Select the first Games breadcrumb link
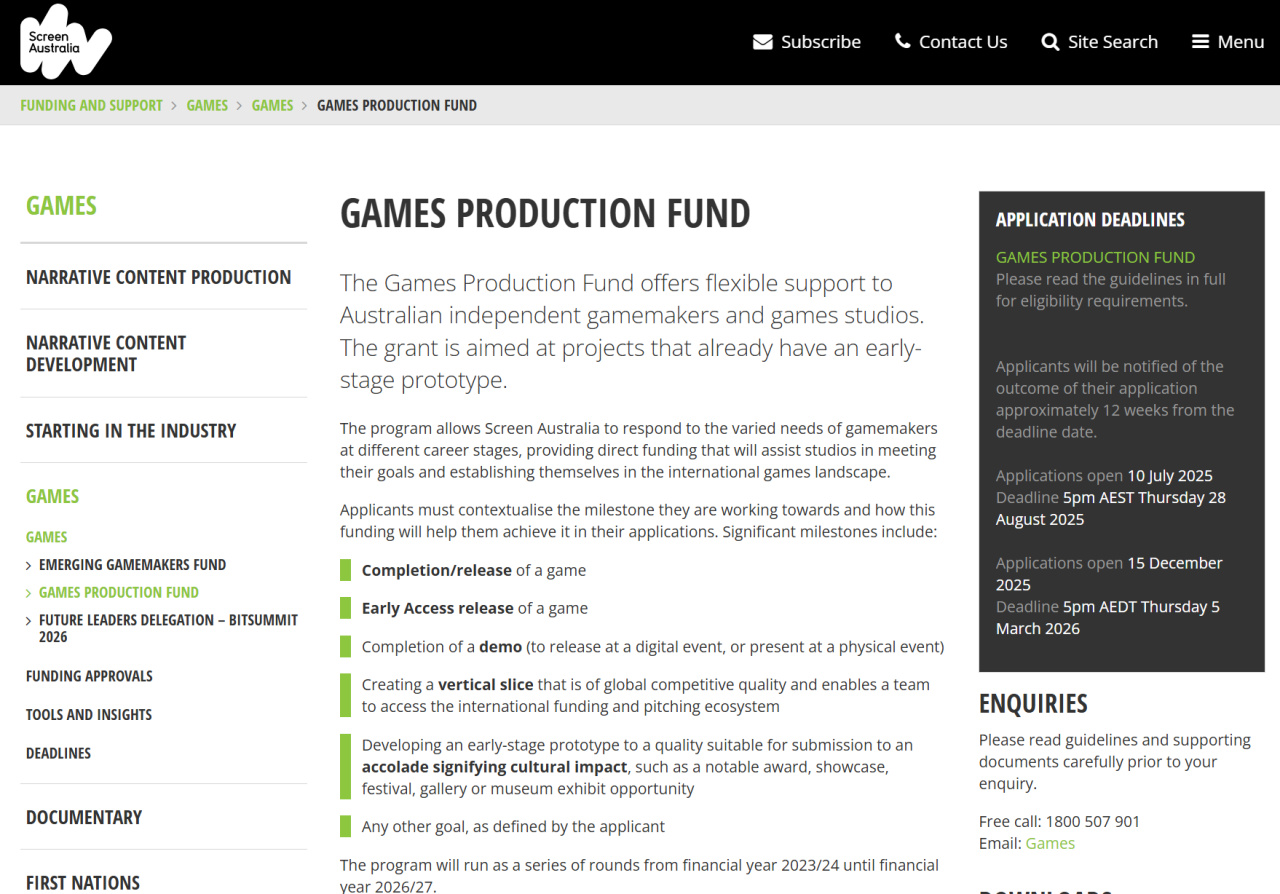This screenshot has width=1280, height=894. 207,105
